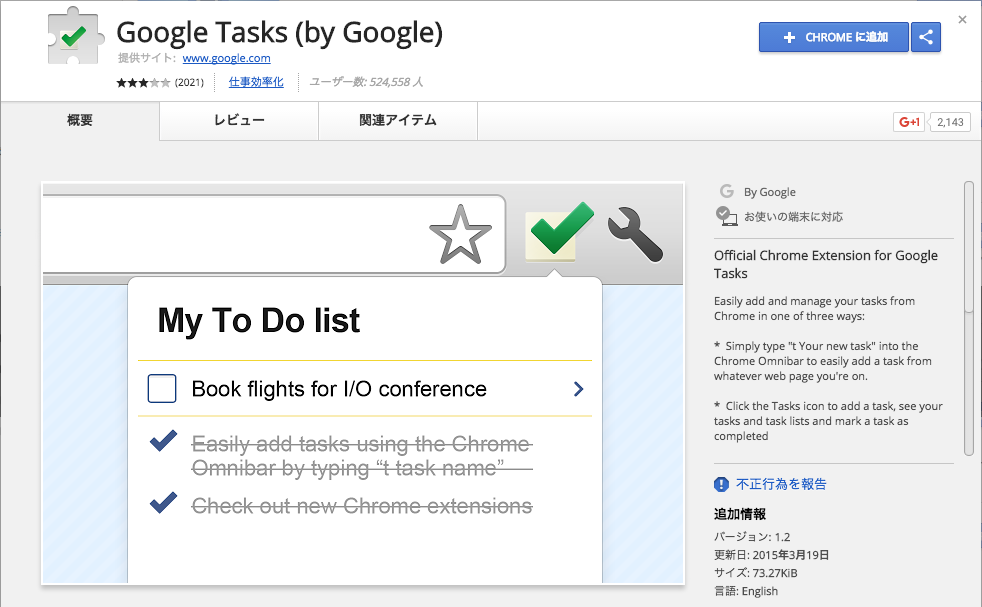Expand the Book flights task arrow
The height and width of the screenshot is (607, 982).
point(578,389)
